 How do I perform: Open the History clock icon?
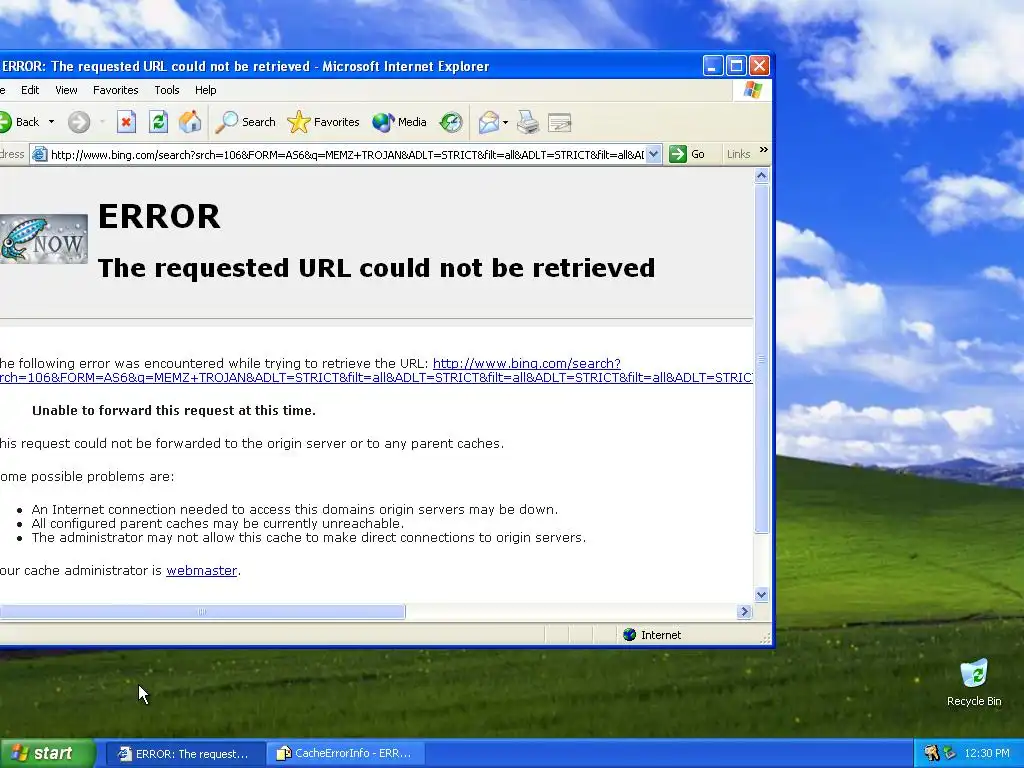pyautogui.click(x=451, y=122)
